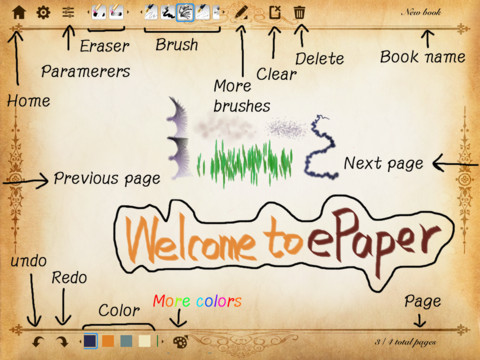Select the leftmost fountain pen brush

(151, 13)
